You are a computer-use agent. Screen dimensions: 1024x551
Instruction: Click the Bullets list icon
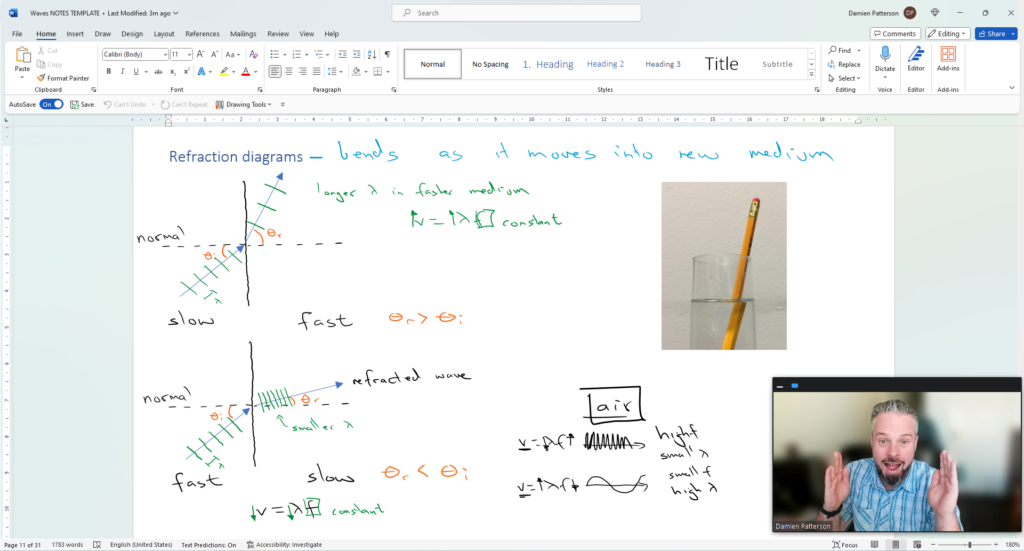(274, 54)
